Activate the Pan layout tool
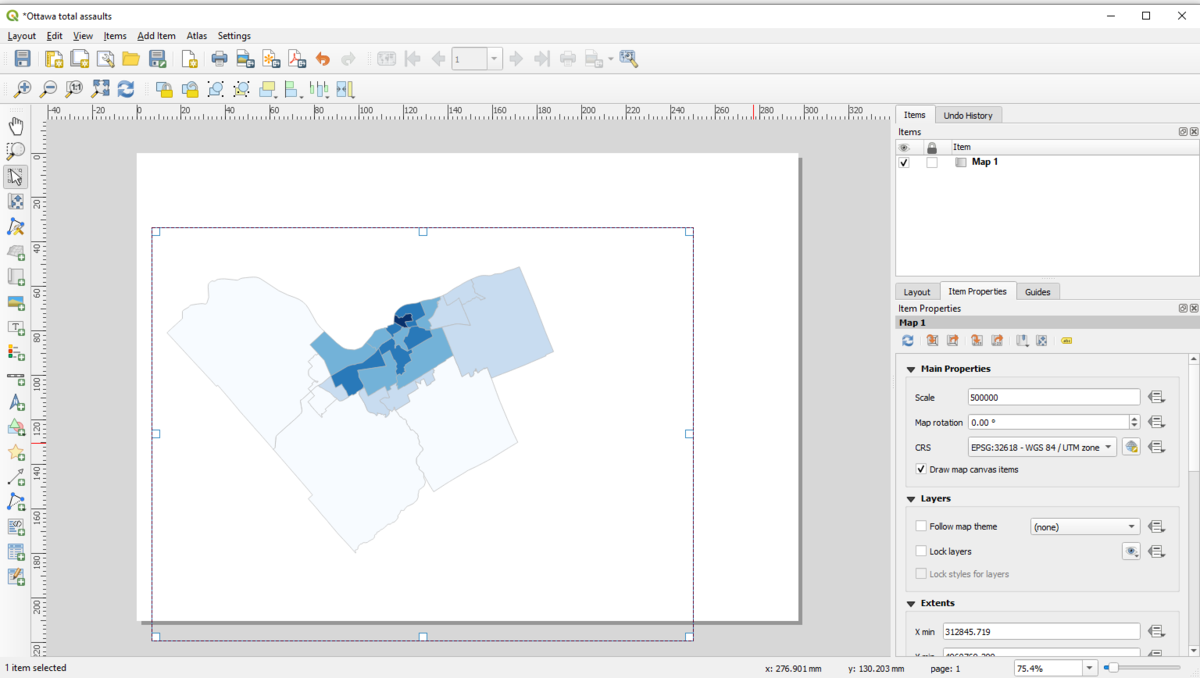 pyautogui.click(x=15, y=125)
